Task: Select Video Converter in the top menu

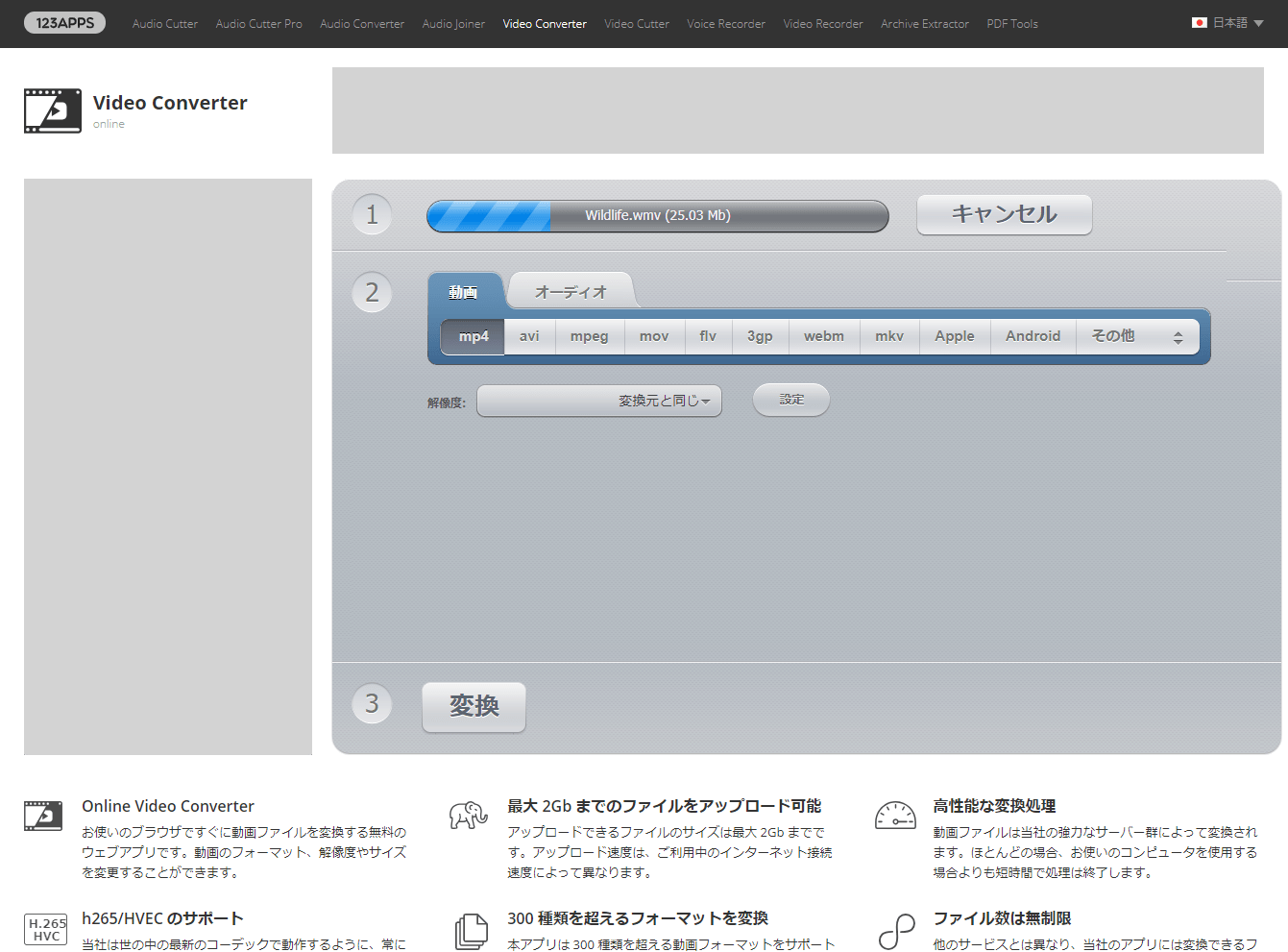Action: [x=545, y=24]
